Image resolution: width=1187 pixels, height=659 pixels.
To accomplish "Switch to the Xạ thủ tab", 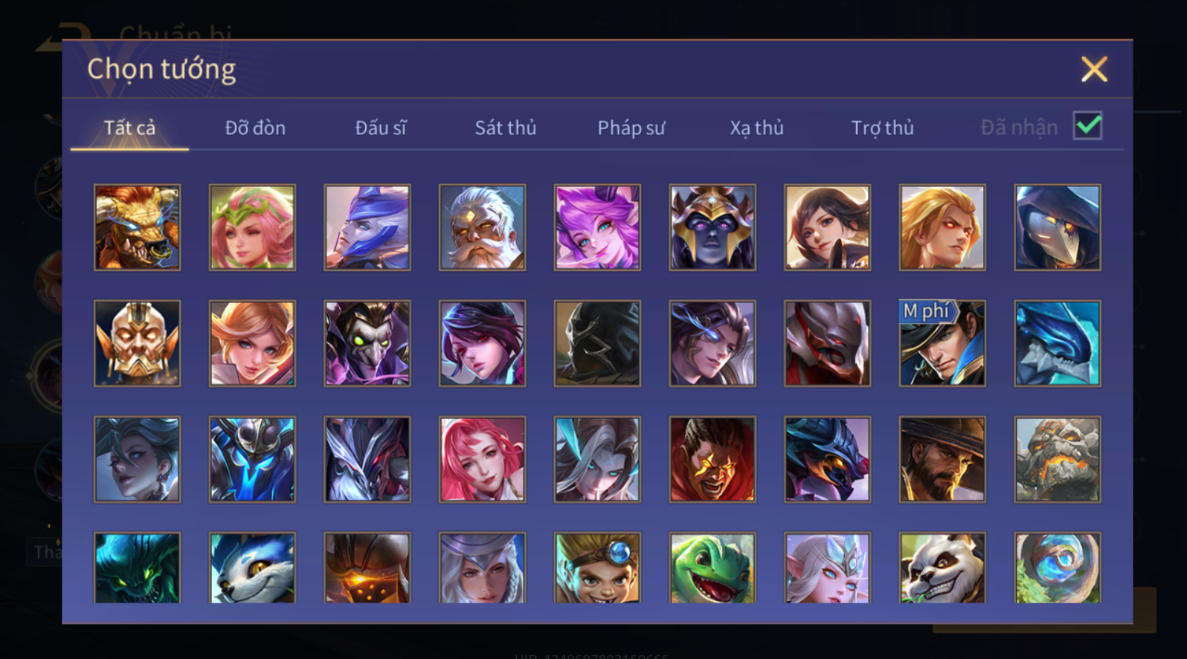I will tap(756, 128).
